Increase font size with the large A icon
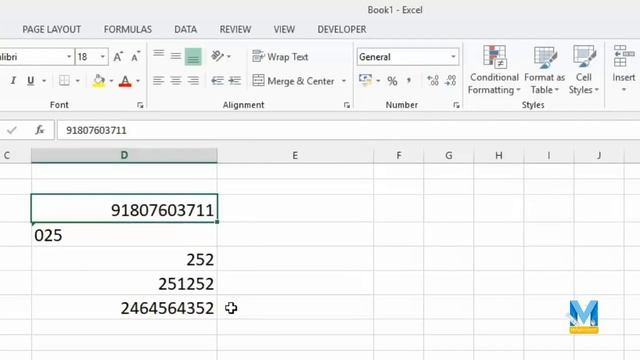Viewport: 640px width, 360px height. click(x=118, y=57)
